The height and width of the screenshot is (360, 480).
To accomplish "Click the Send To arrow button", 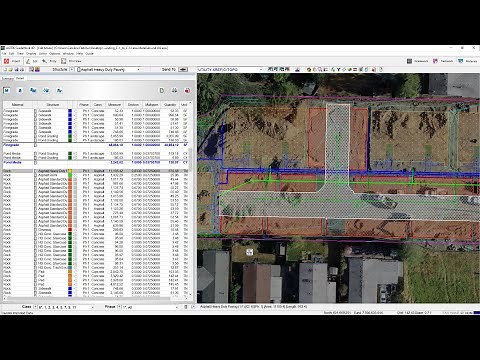I will 183,69.
